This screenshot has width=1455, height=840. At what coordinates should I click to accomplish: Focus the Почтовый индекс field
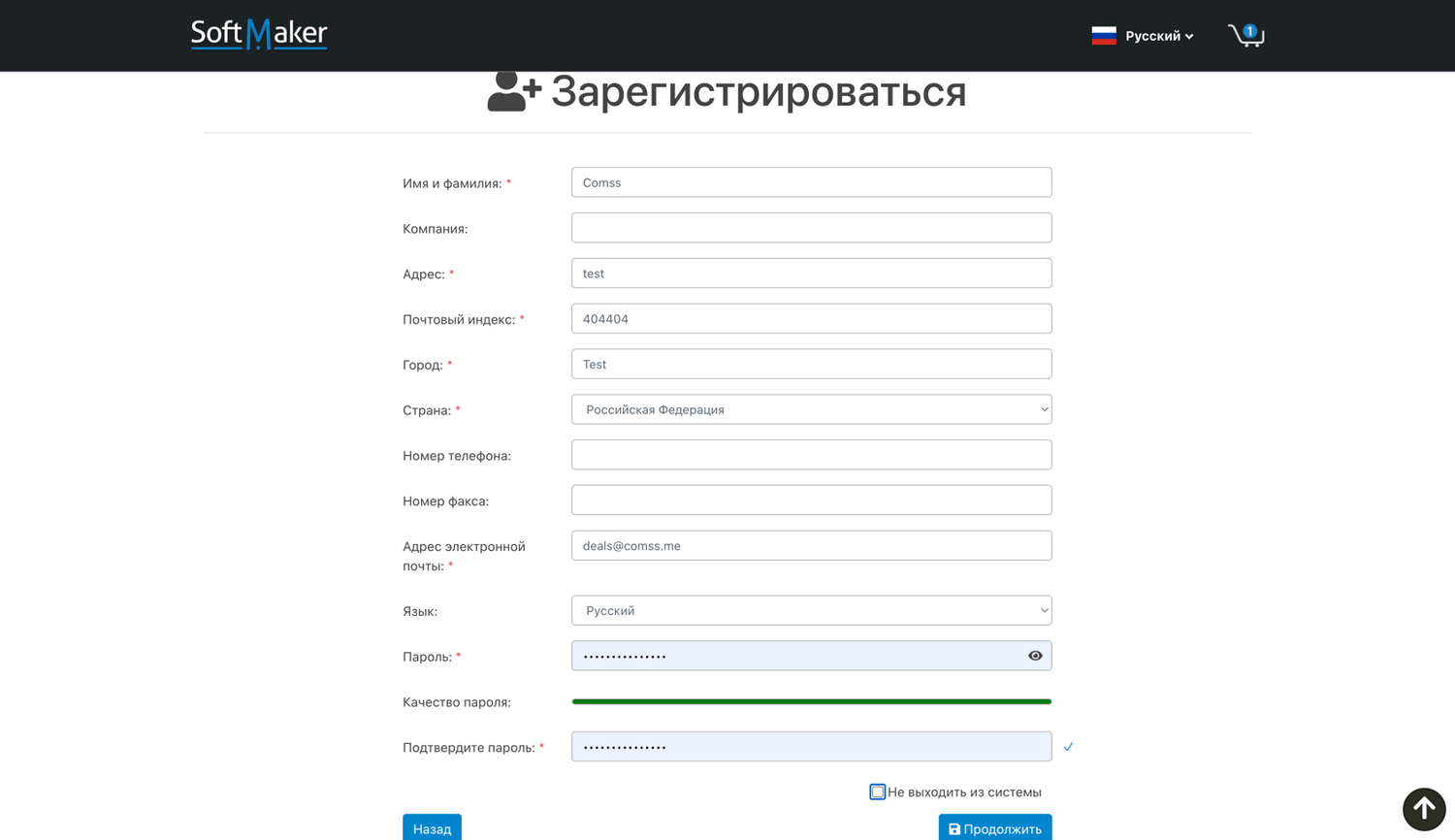click(812, 318)
